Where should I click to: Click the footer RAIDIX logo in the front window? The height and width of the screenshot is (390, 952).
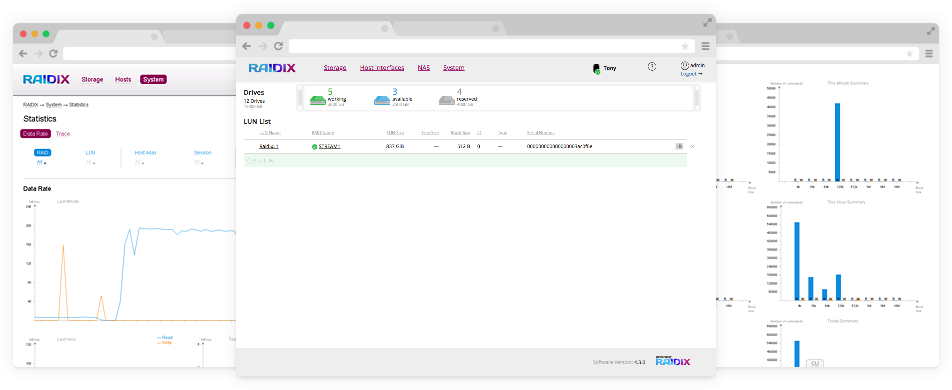tap(673, 361)
